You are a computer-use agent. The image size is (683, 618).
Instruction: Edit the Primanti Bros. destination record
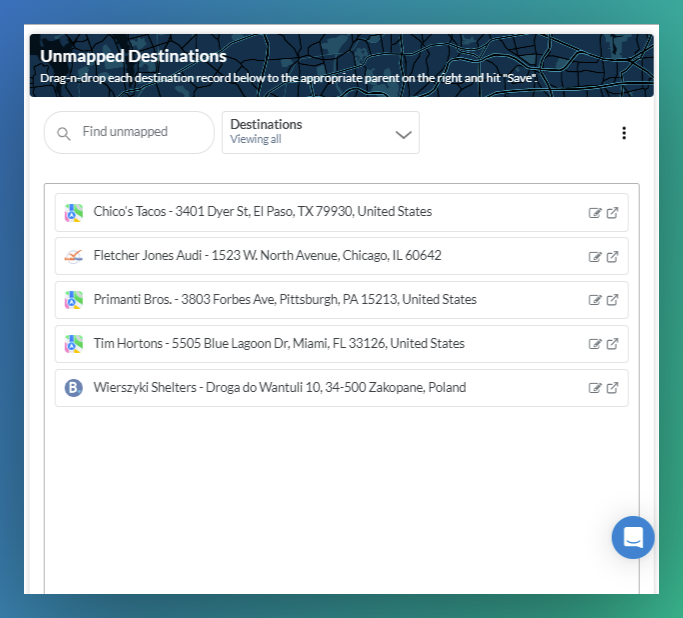pyautogui.click(x=595, y=300)
